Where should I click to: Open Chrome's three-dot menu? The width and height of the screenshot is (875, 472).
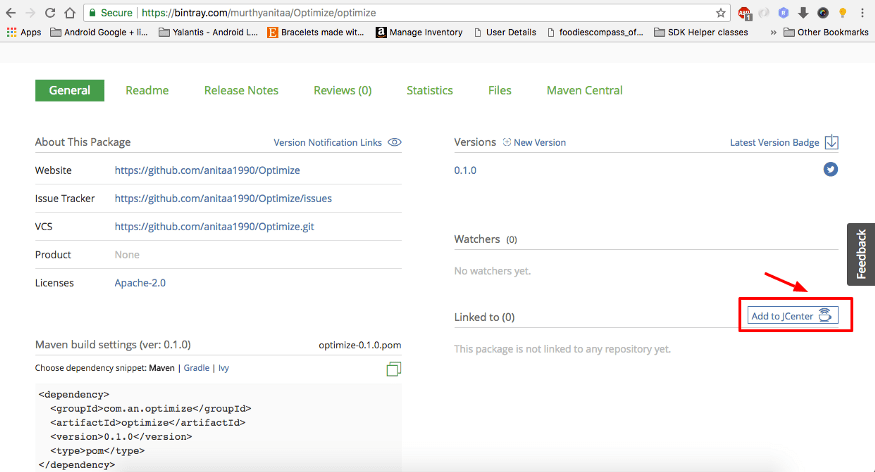click(x=862, y=12)
